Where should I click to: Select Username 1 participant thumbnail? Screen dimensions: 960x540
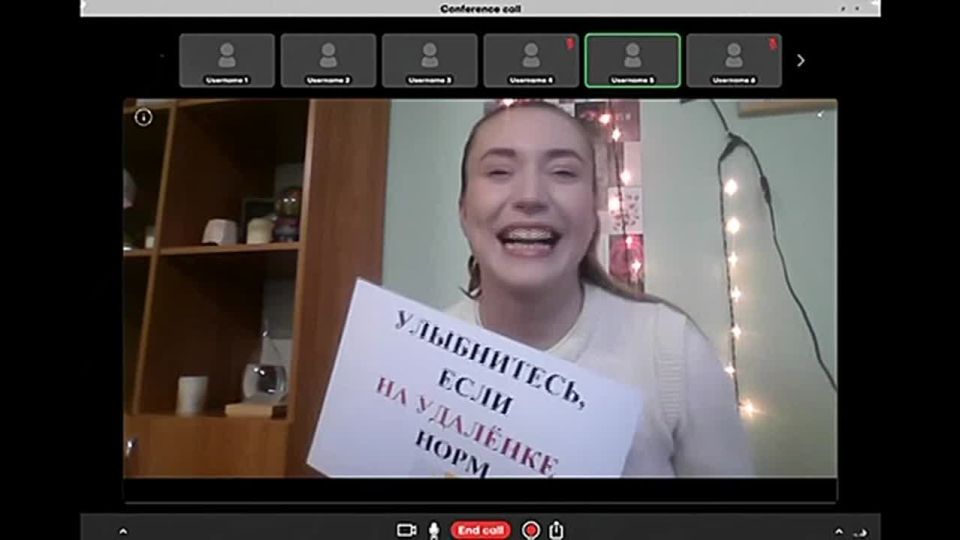pyautogui.click(x=227, y=61)
